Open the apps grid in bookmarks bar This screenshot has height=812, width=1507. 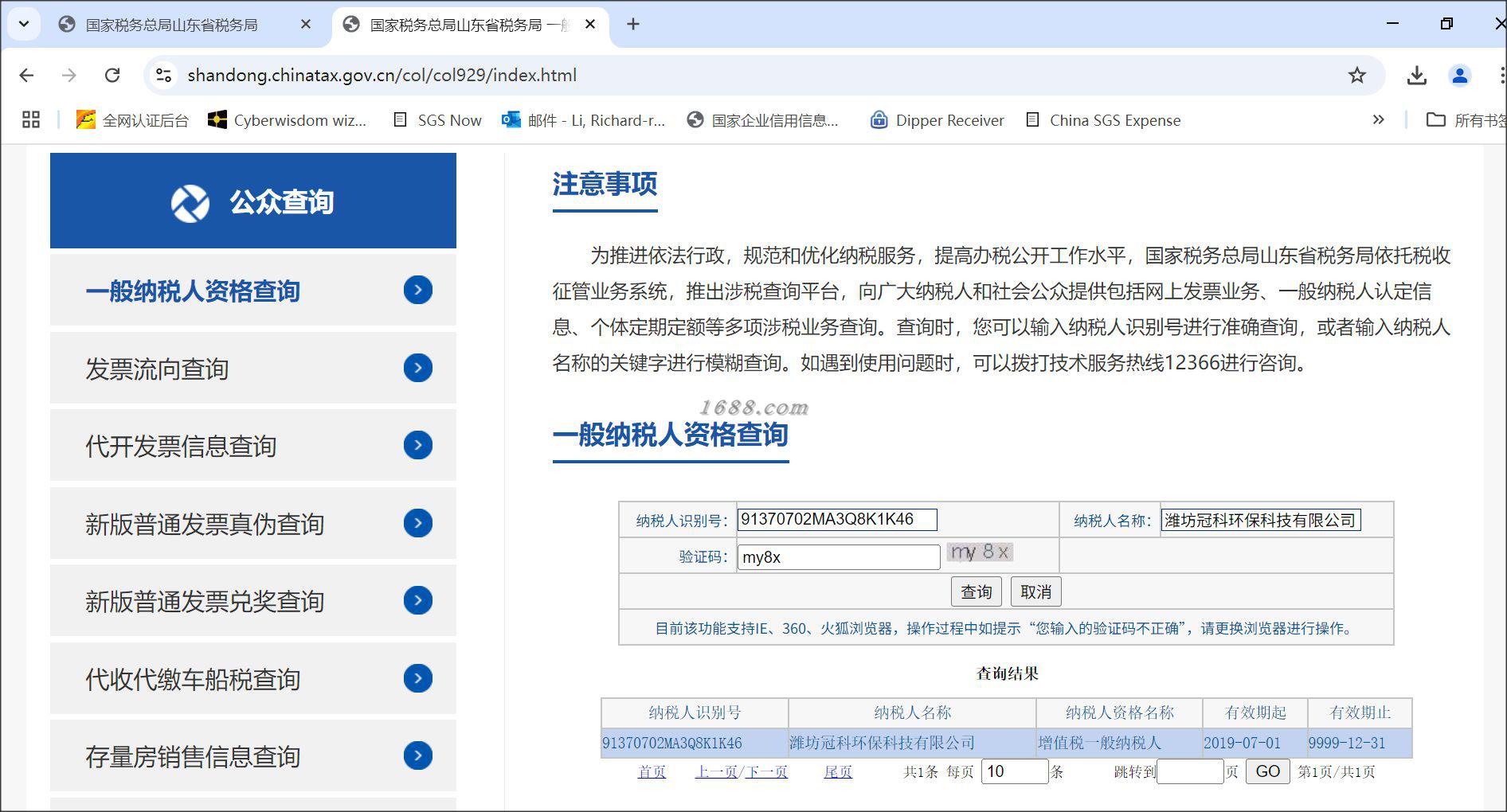click(31, 120)
